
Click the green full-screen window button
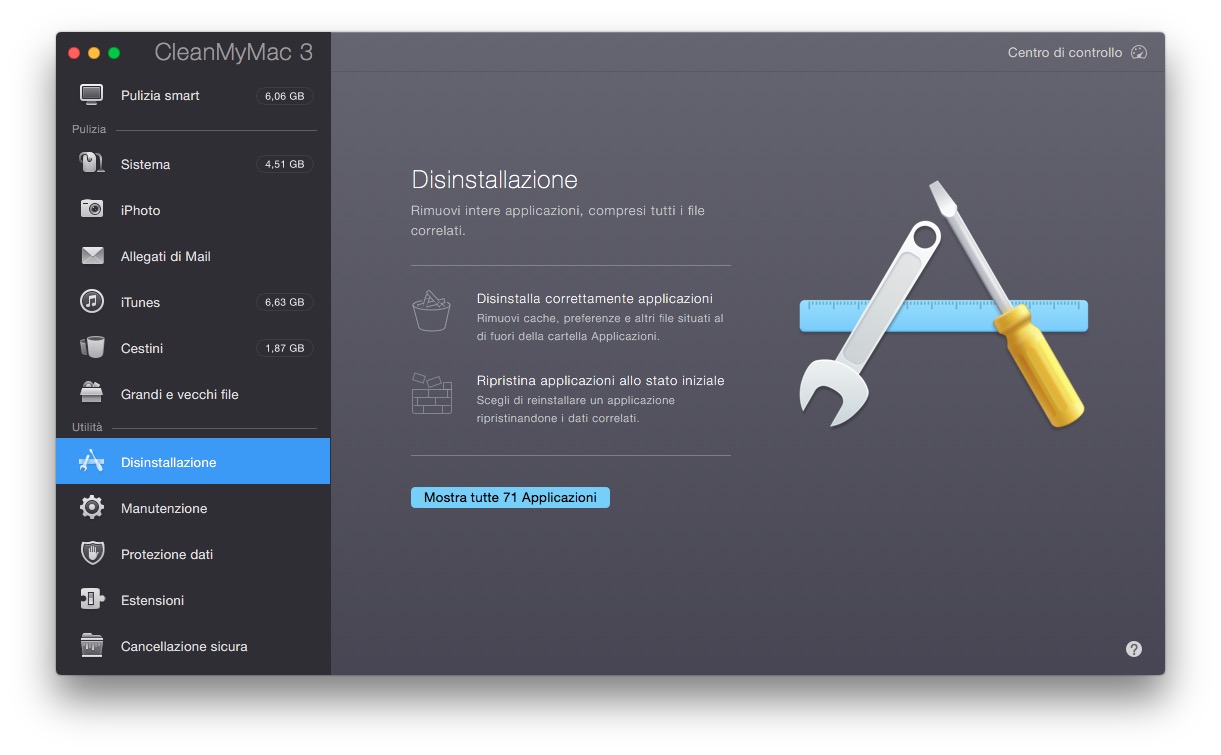click(114, 53)
